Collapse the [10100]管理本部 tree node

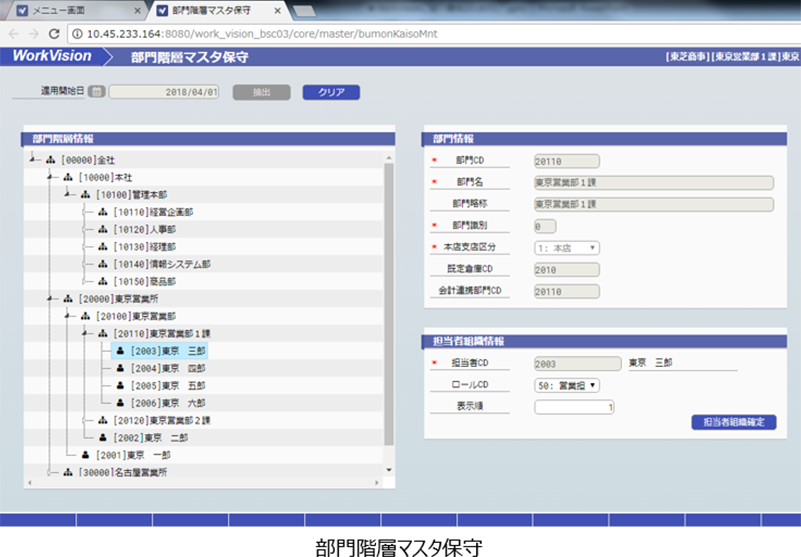[66, 195]
